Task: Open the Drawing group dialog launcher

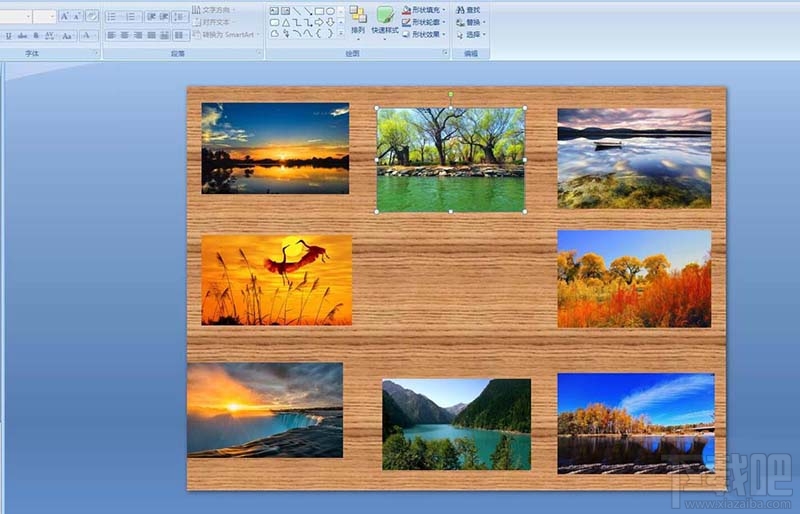Action: [x=444, y=53]
